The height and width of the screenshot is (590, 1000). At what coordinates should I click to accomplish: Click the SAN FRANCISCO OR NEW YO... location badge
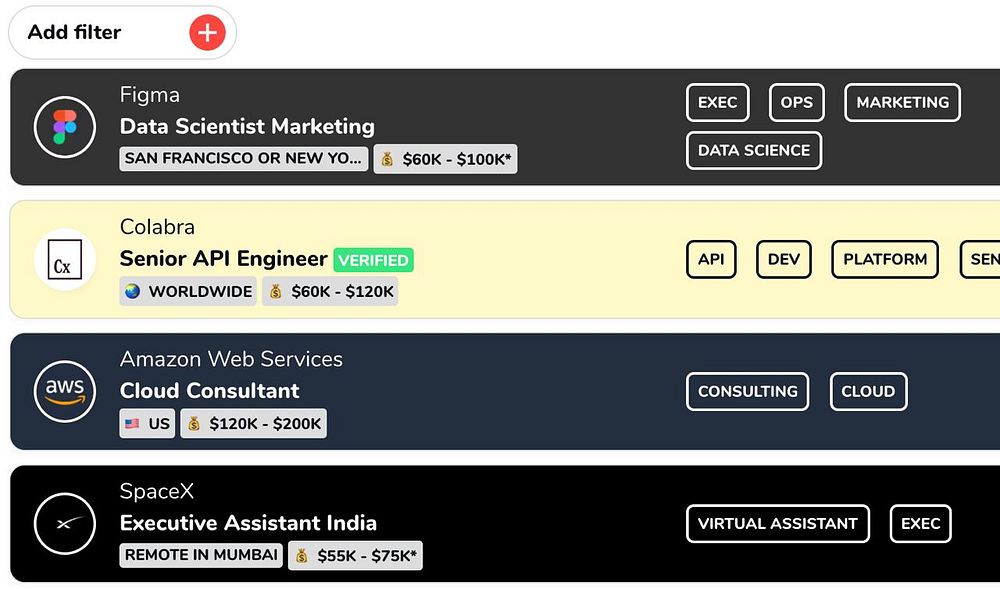(244, 159)
